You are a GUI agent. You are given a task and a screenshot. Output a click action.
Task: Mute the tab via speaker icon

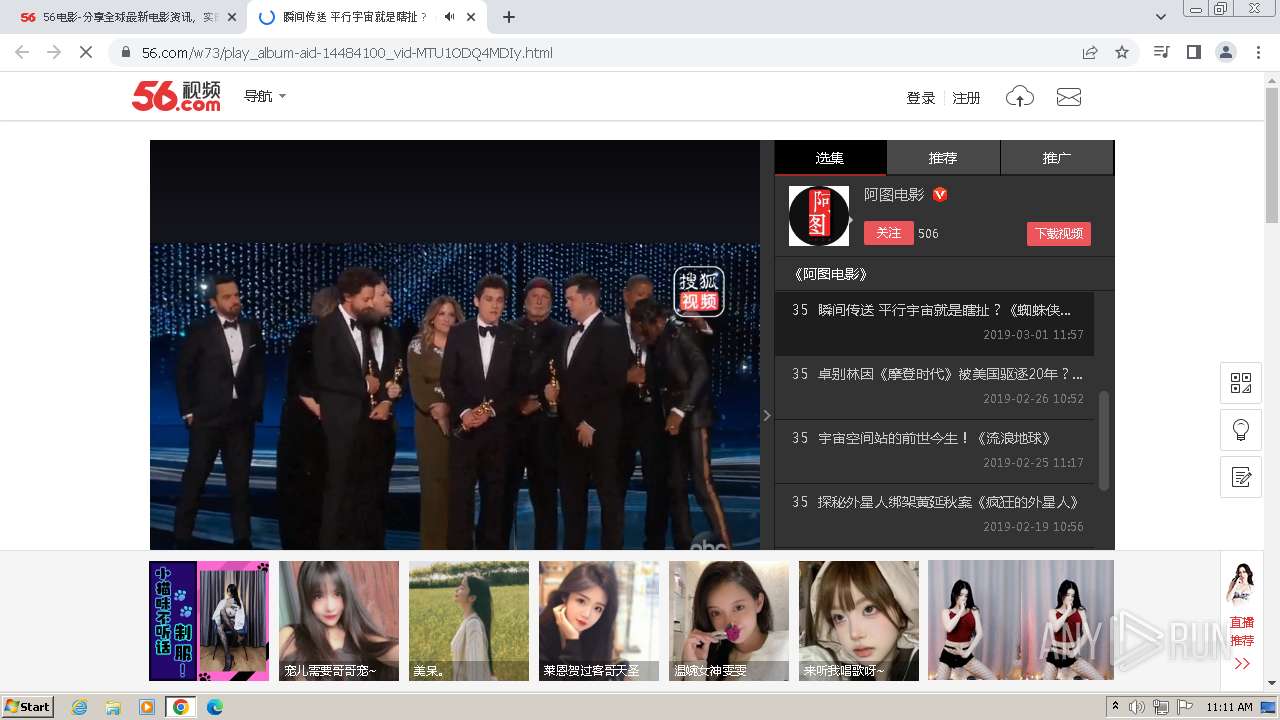[x=449, y=17]
